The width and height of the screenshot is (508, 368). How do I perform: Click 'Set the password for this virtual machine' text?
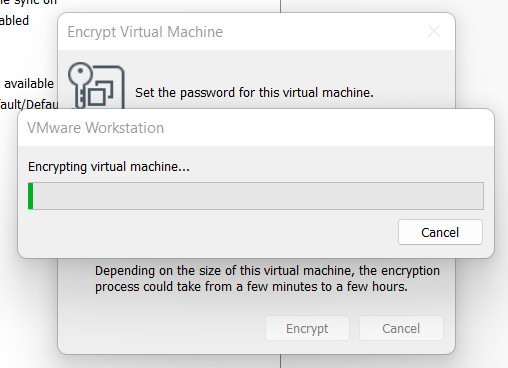[254, 92]
